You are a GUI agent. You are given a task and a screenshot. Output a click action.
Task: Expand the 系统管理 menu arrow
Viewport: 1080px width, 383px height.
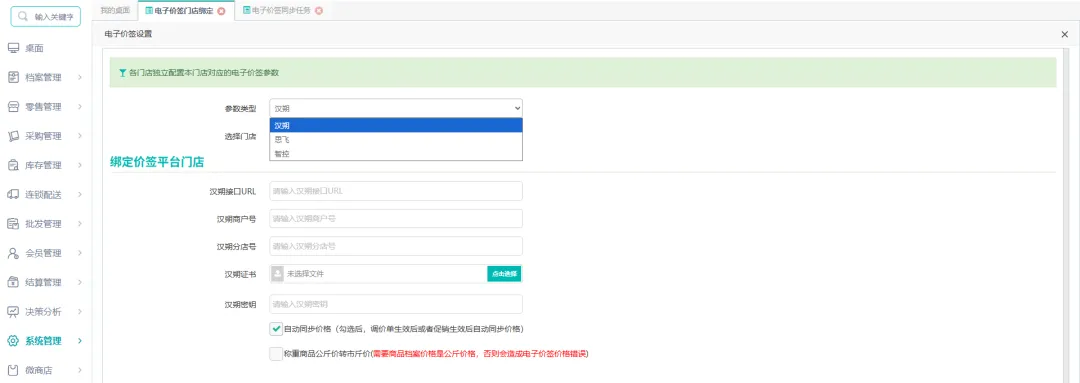[80, 341]
